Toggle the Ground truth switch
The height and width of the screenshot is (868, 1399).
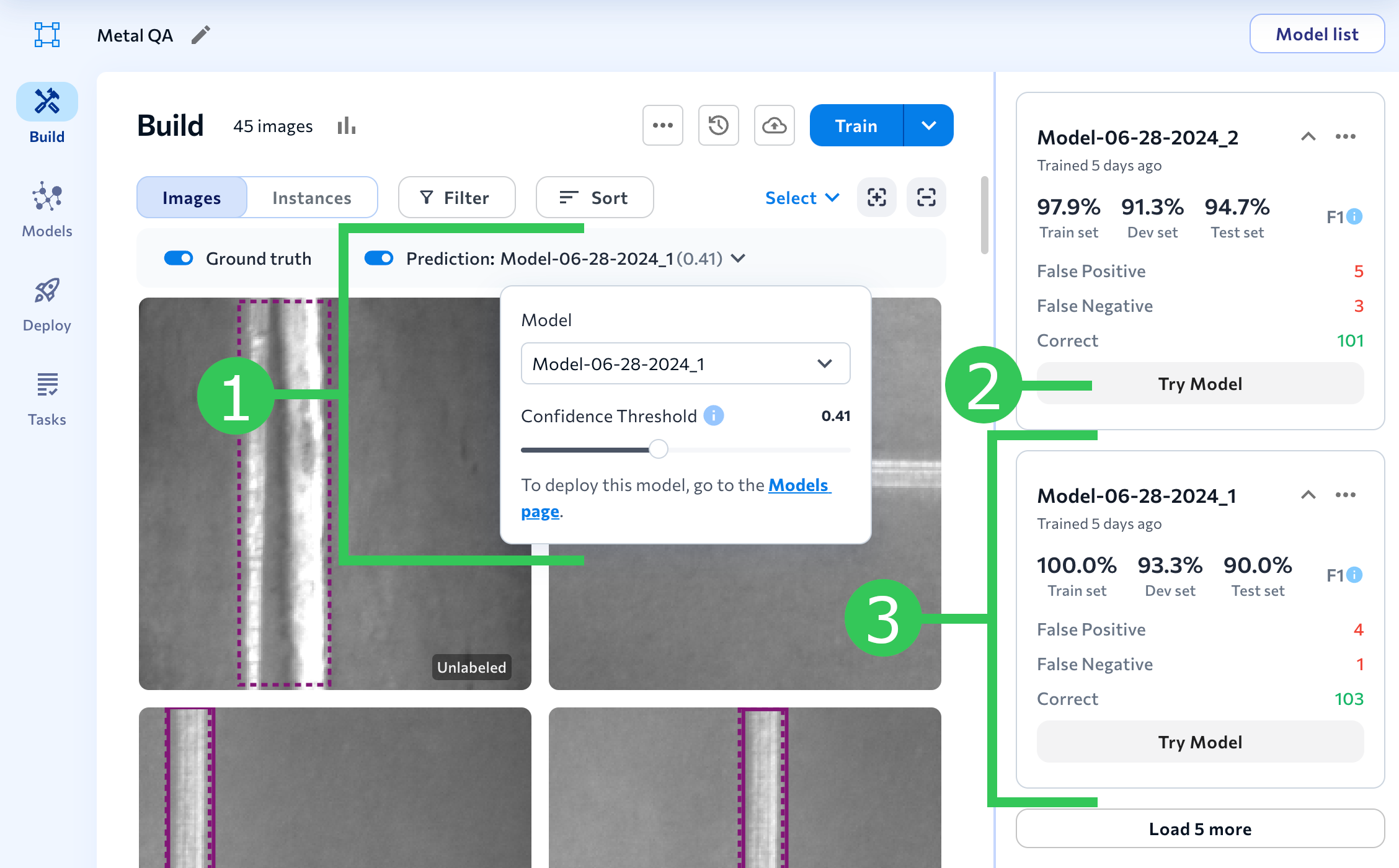[179, 258]
